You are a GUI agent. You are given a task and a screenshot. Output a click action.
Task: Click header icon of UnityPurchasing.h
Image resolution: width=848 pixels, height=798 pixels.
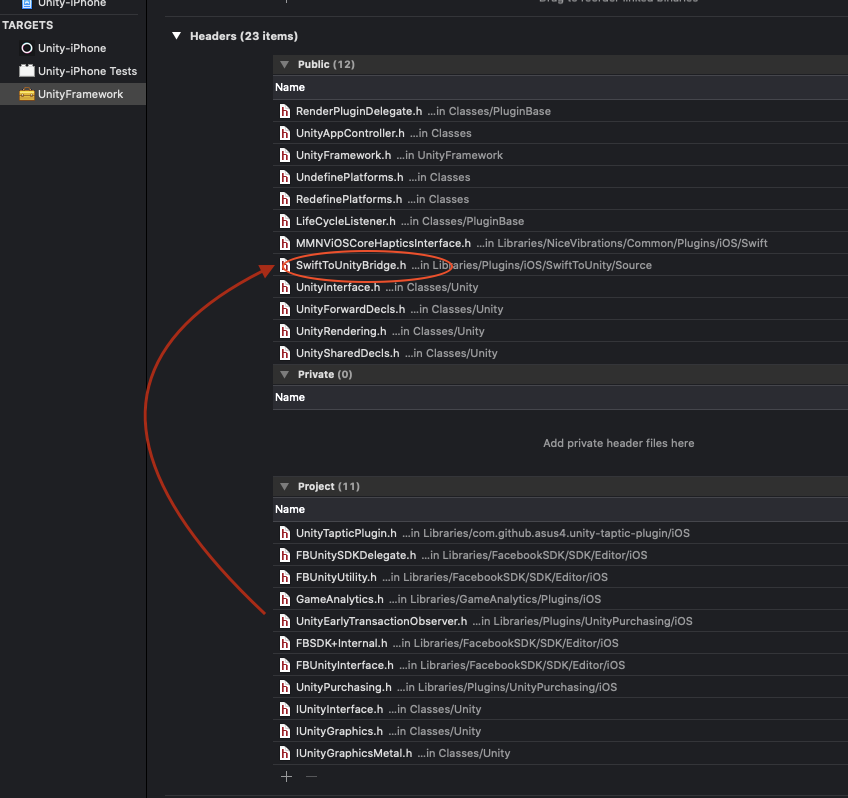click(x=284, y=687)
